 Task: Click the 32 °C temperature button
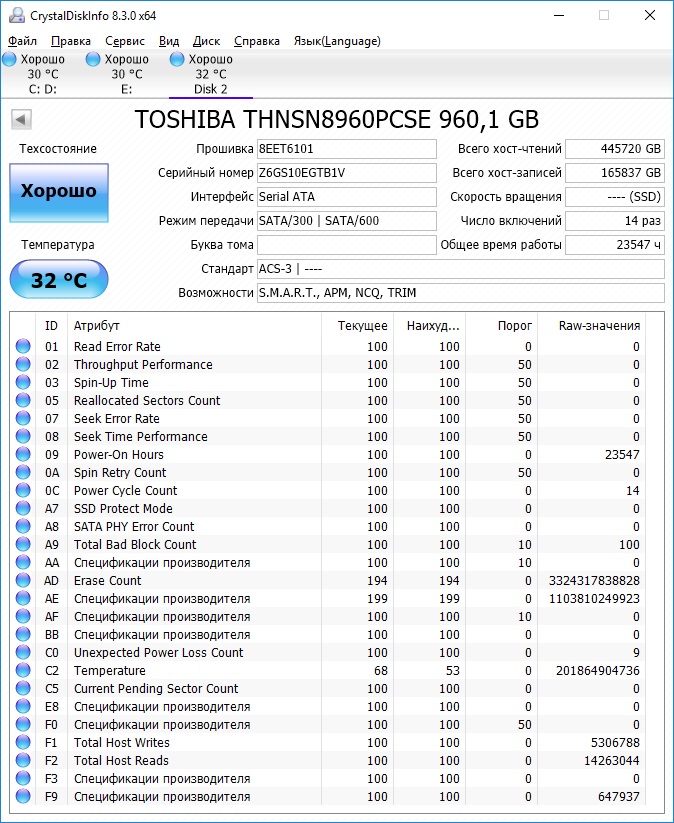click(59, 279)
